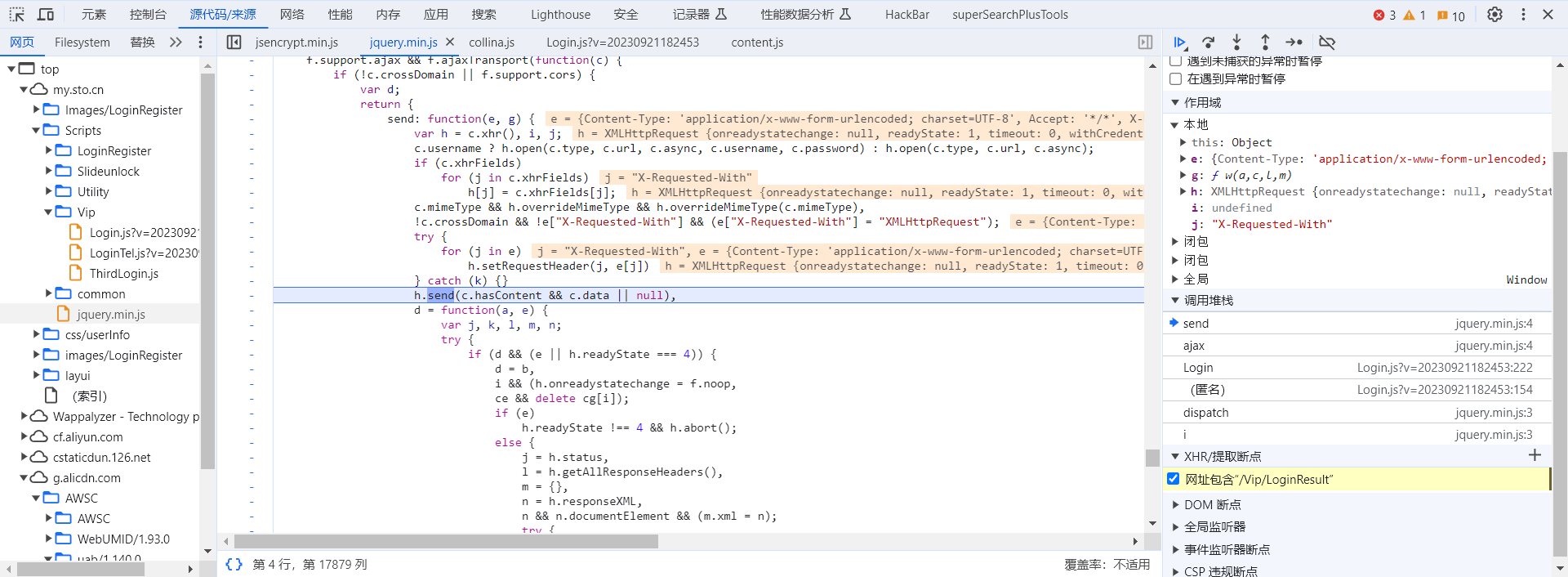Open the 性能数据分析 performance insights tab
The image size is (1568, 577).
click(x=805, y=14)
